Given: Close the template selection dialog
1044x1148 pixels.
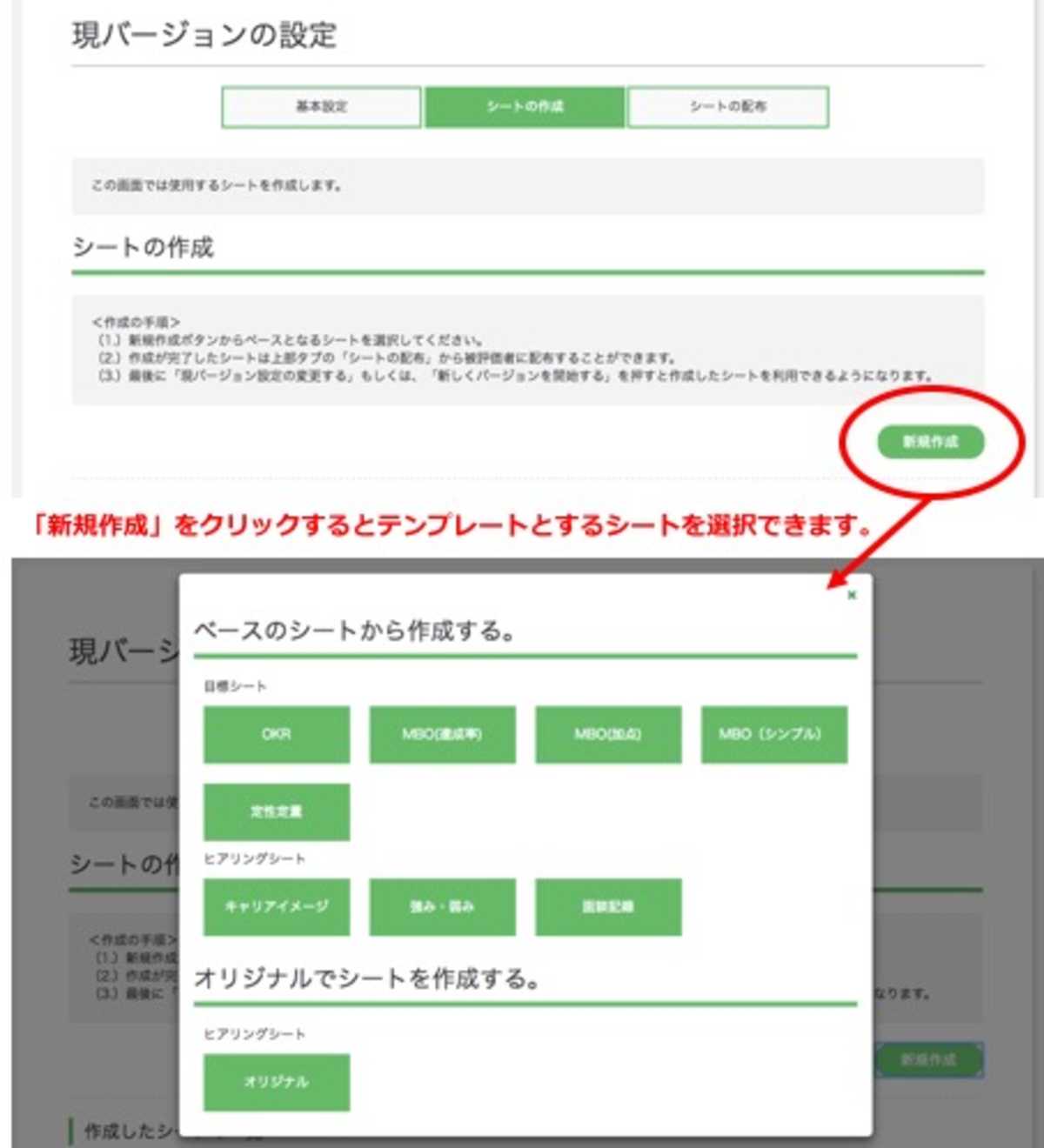Looking at the screenshot, I should point(851,593).
